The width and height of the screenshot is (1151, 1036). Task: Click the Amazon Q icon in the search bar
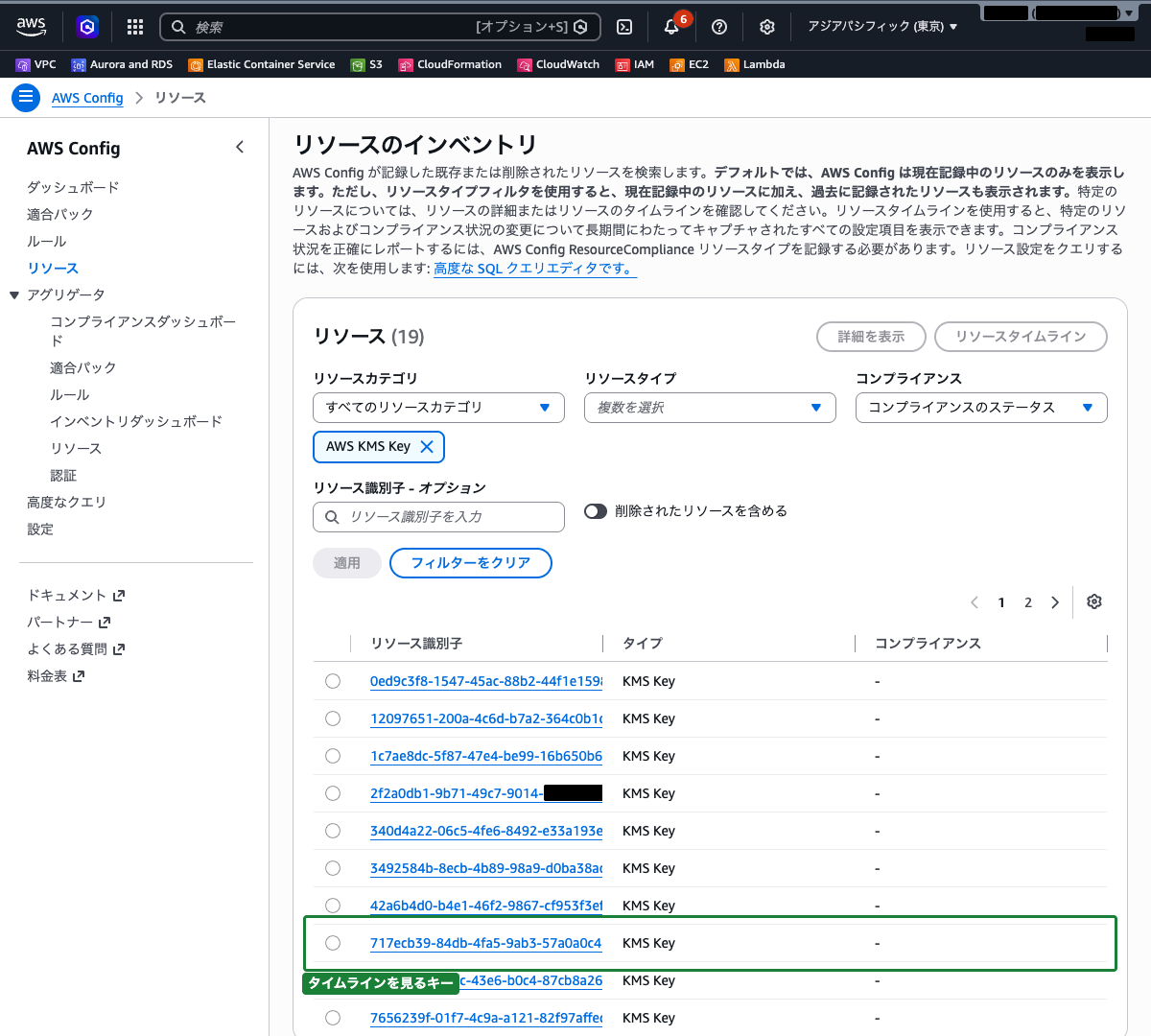click(x=580, y=27)
